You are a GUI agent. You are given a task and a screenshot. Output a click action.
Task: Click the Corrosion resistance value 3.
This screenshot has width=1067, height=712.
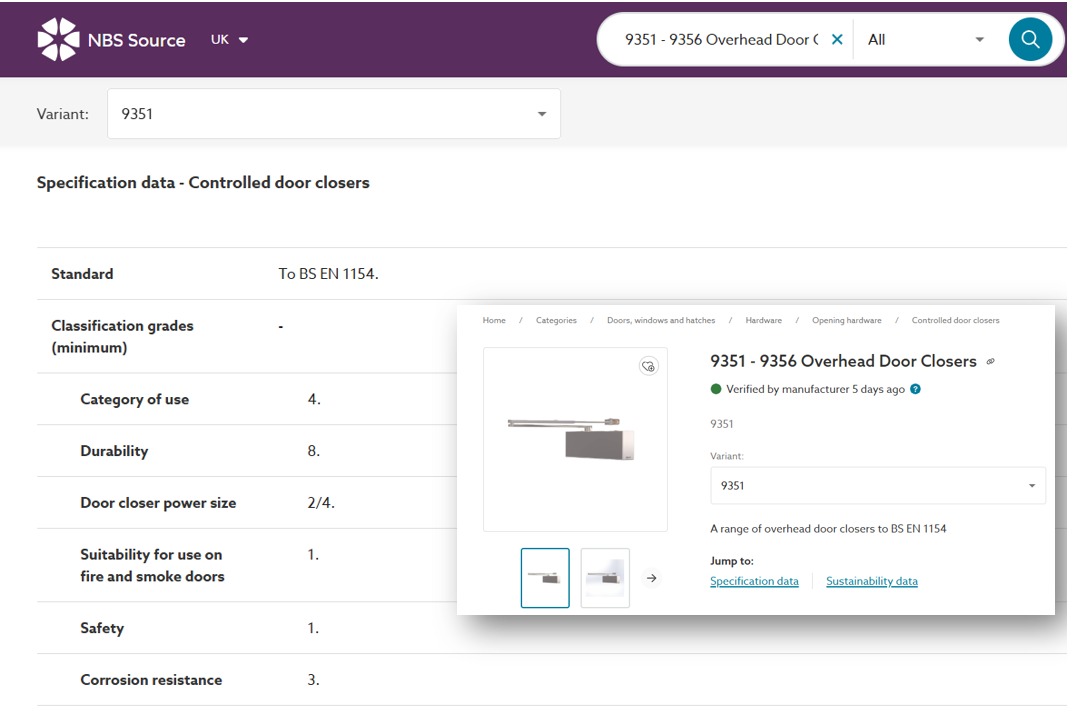click(314, 680)
